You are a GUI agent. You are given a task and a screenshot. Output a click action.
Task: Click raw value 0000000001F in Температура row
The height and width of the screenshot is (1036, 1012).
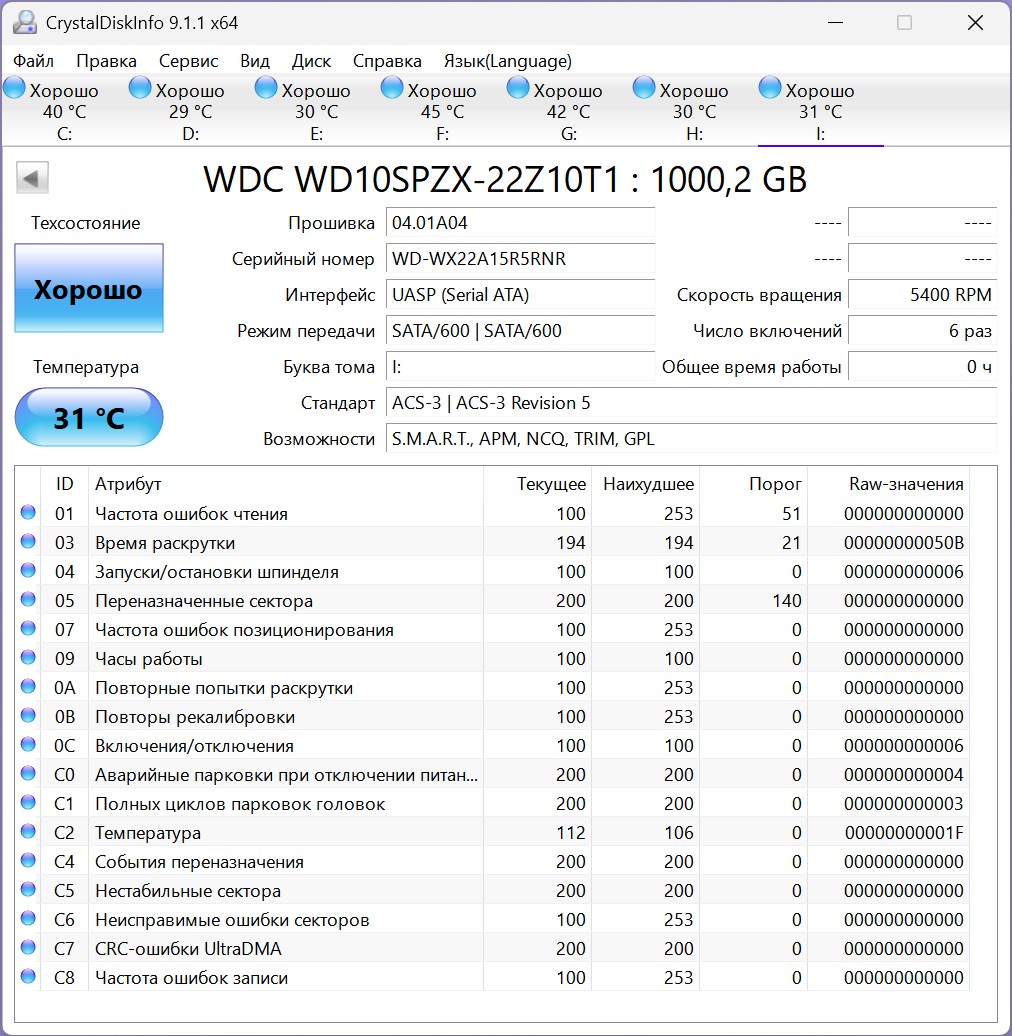pos(904,832)
